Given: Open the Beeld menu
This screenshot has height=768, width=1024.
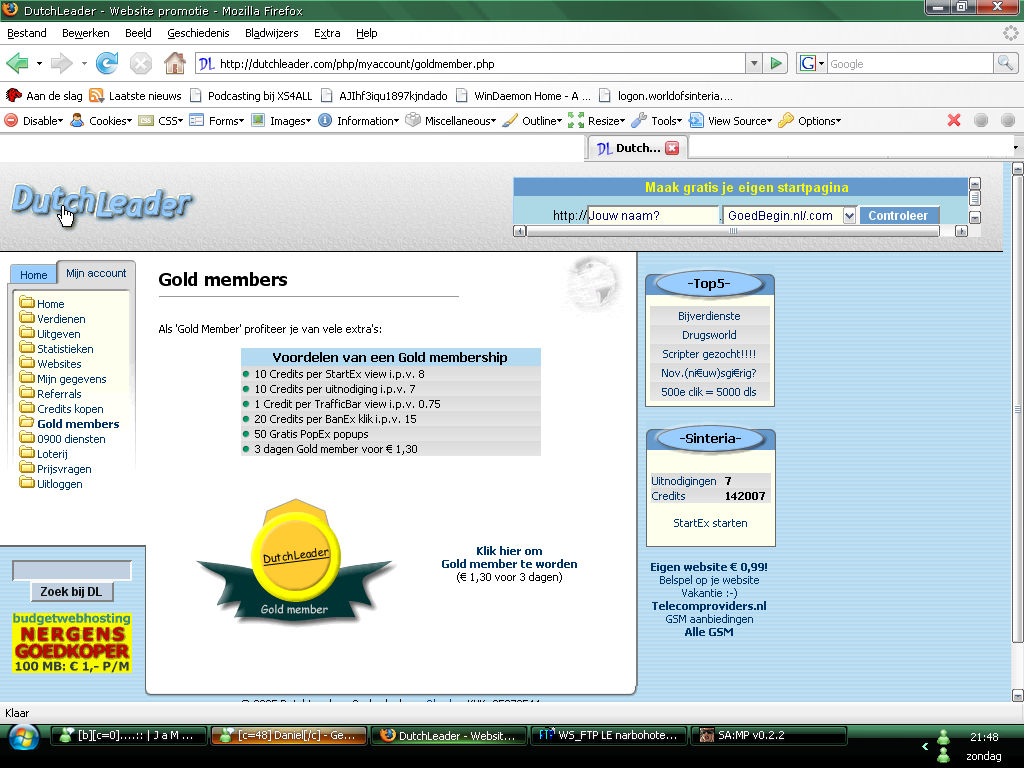Looking at the screenshot, I should 138,33.
